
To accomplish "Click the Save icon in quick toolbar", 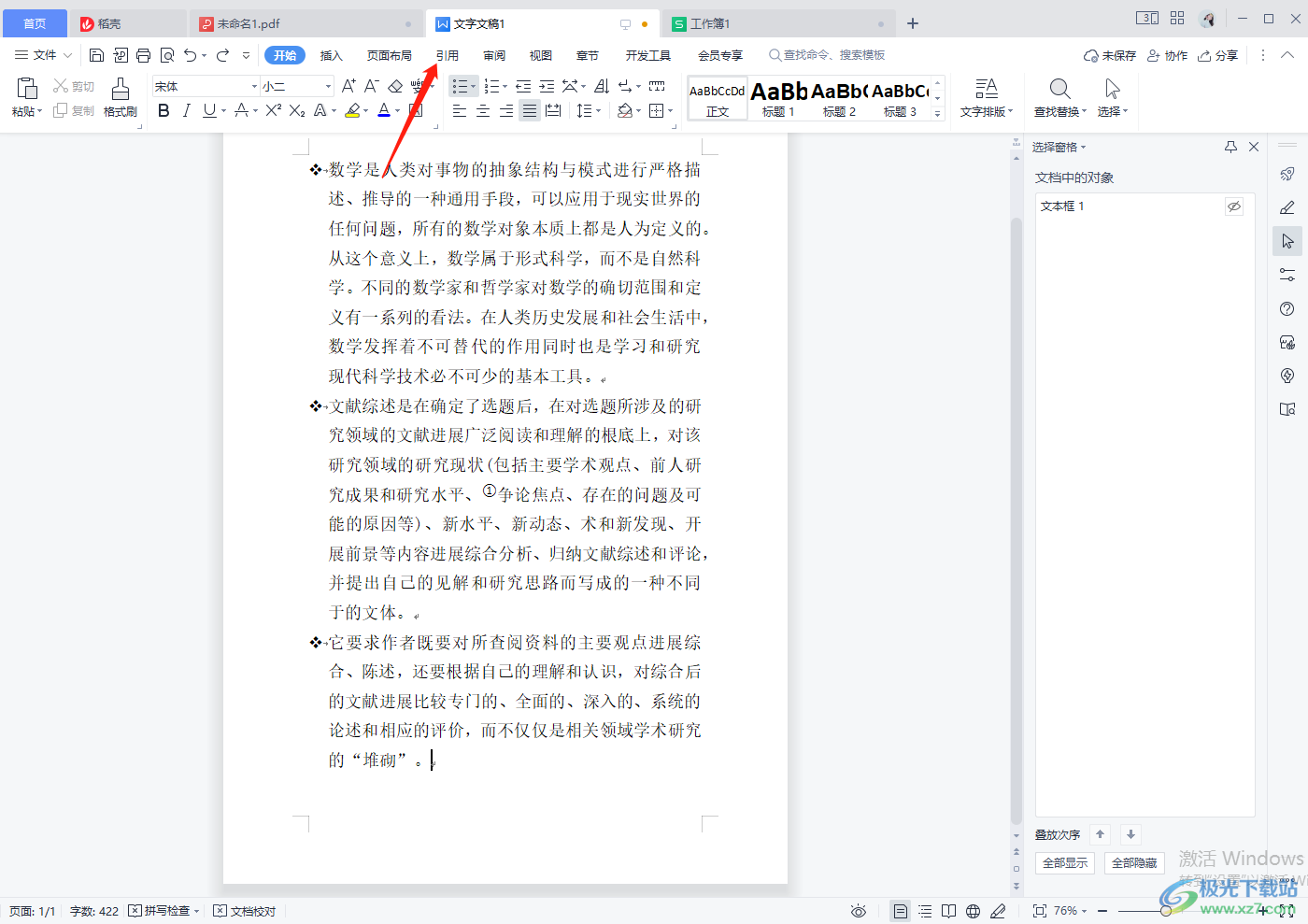I will 96,55.
